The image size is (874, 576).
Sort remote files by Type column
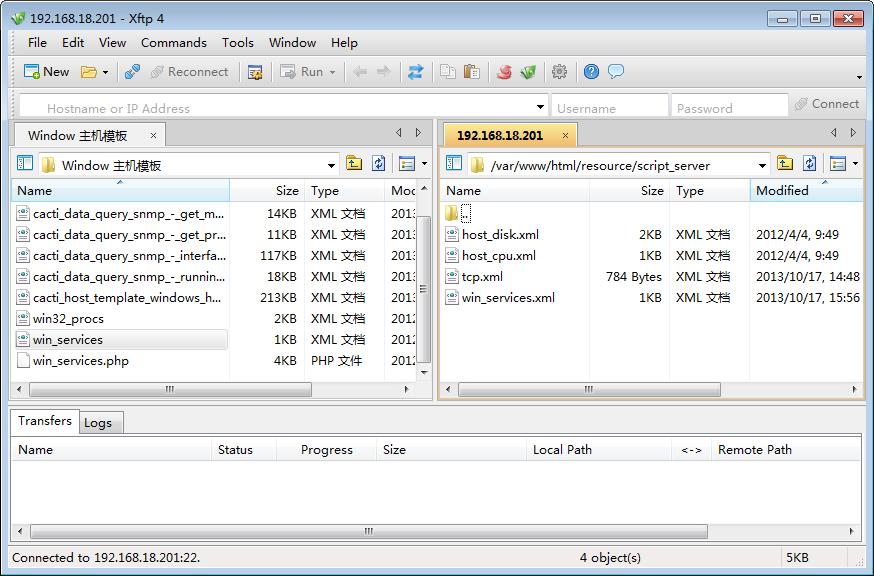coord(709,191)
